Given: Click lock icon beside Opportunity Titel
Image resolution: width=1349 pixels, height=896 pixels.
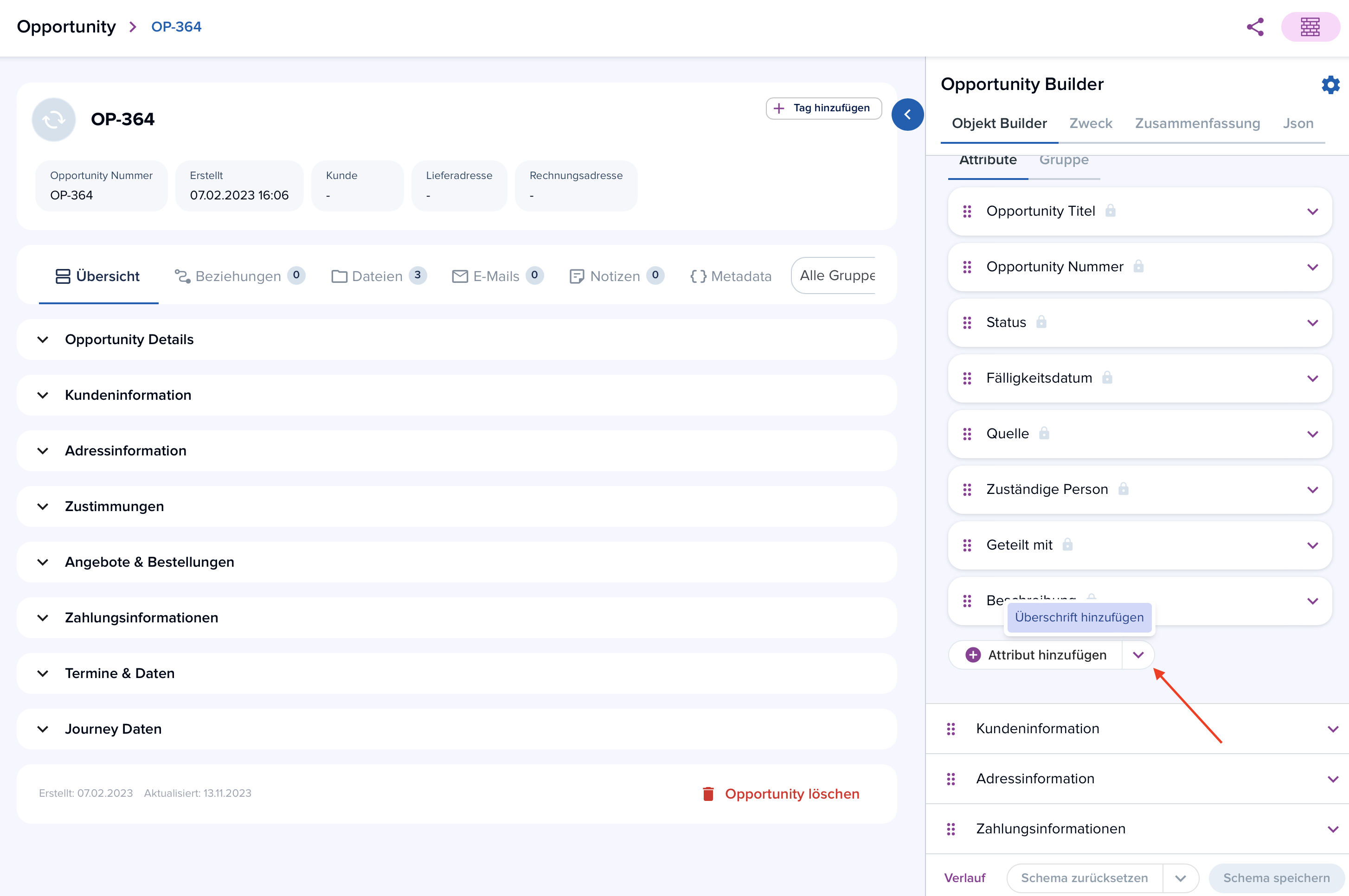Looking at the screenshot, I should click(1110, 211).
